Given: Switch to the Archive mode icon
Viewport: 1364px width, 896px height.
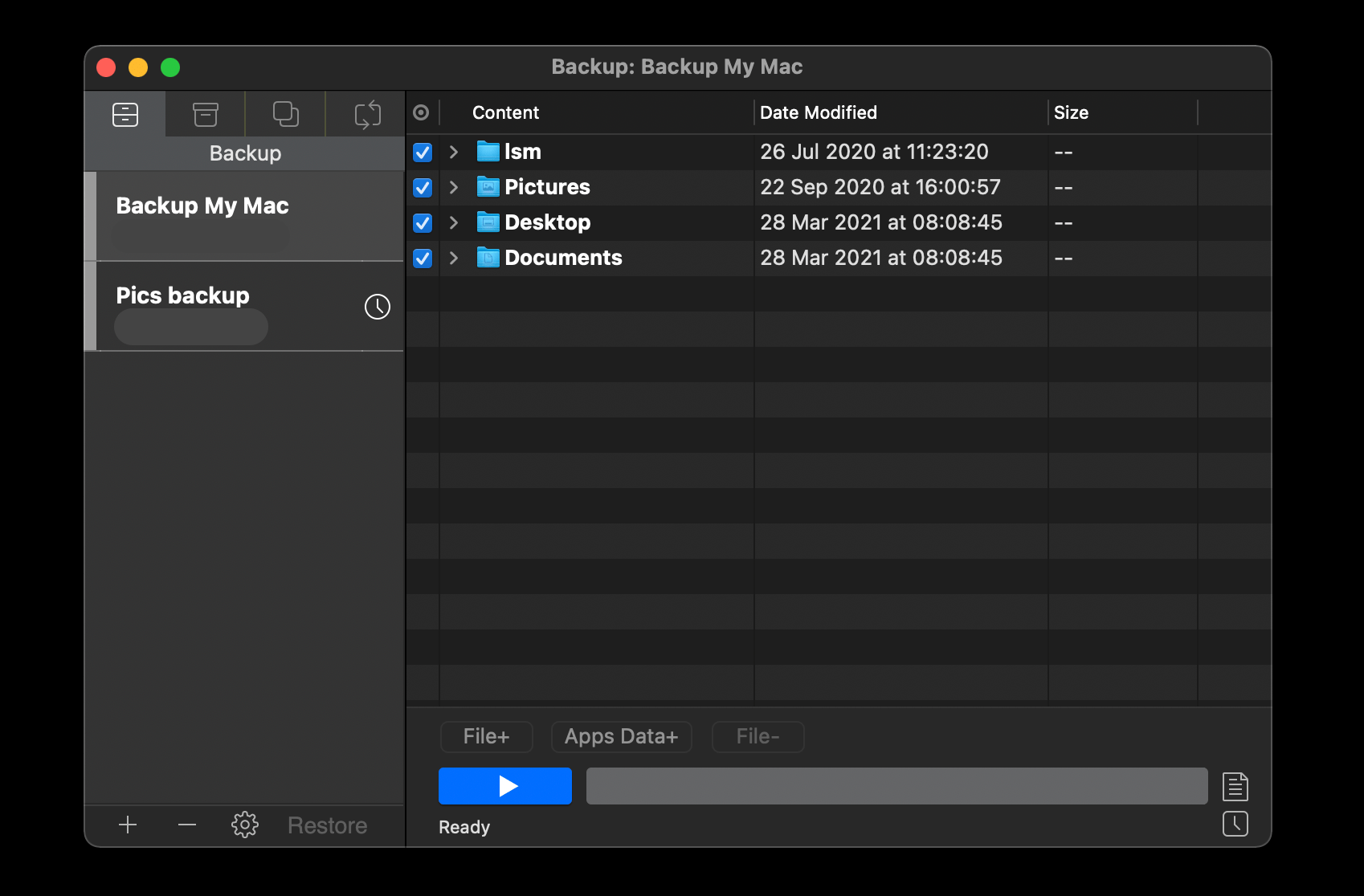Looking at the screenshot, I should pos(205,114).
